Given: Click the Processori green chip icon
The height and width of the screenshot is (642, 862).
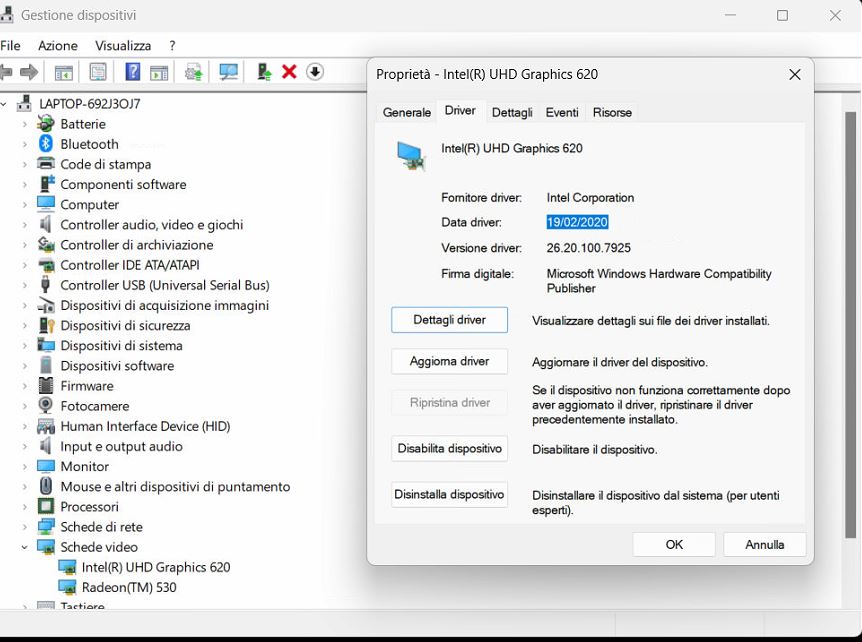Looking at the screenshot, I should pyautogui.click(x=46, y=506).
